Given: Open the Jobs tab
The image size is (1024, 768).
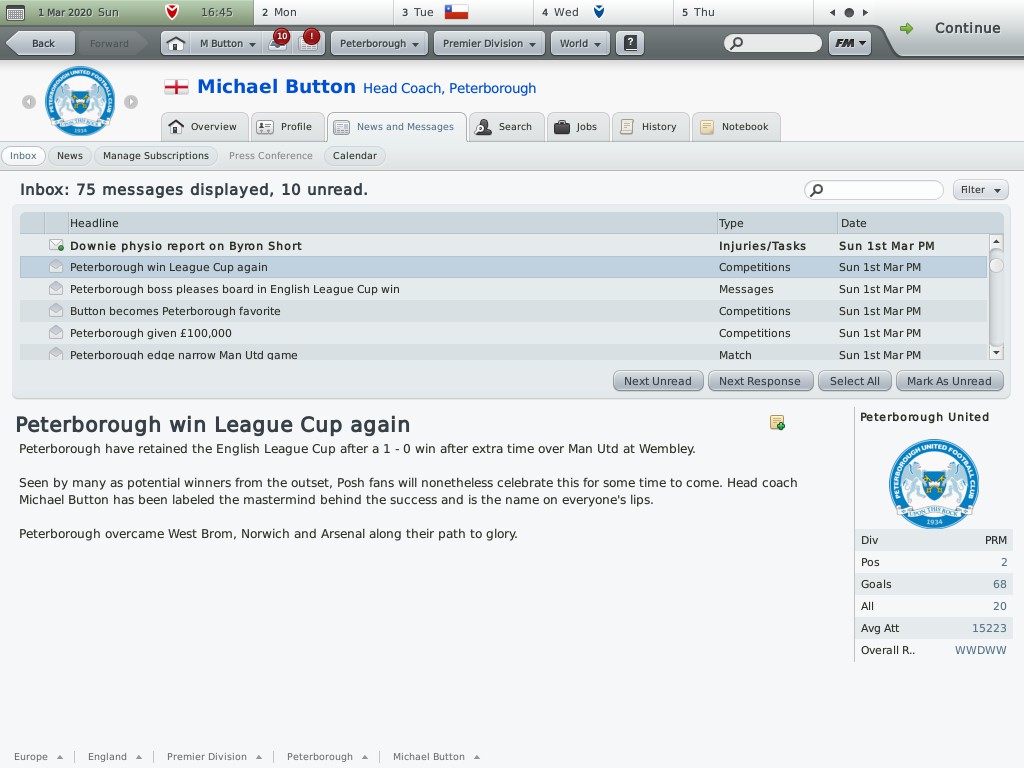Looking at the screenshot, I should (x=577, y=127).
